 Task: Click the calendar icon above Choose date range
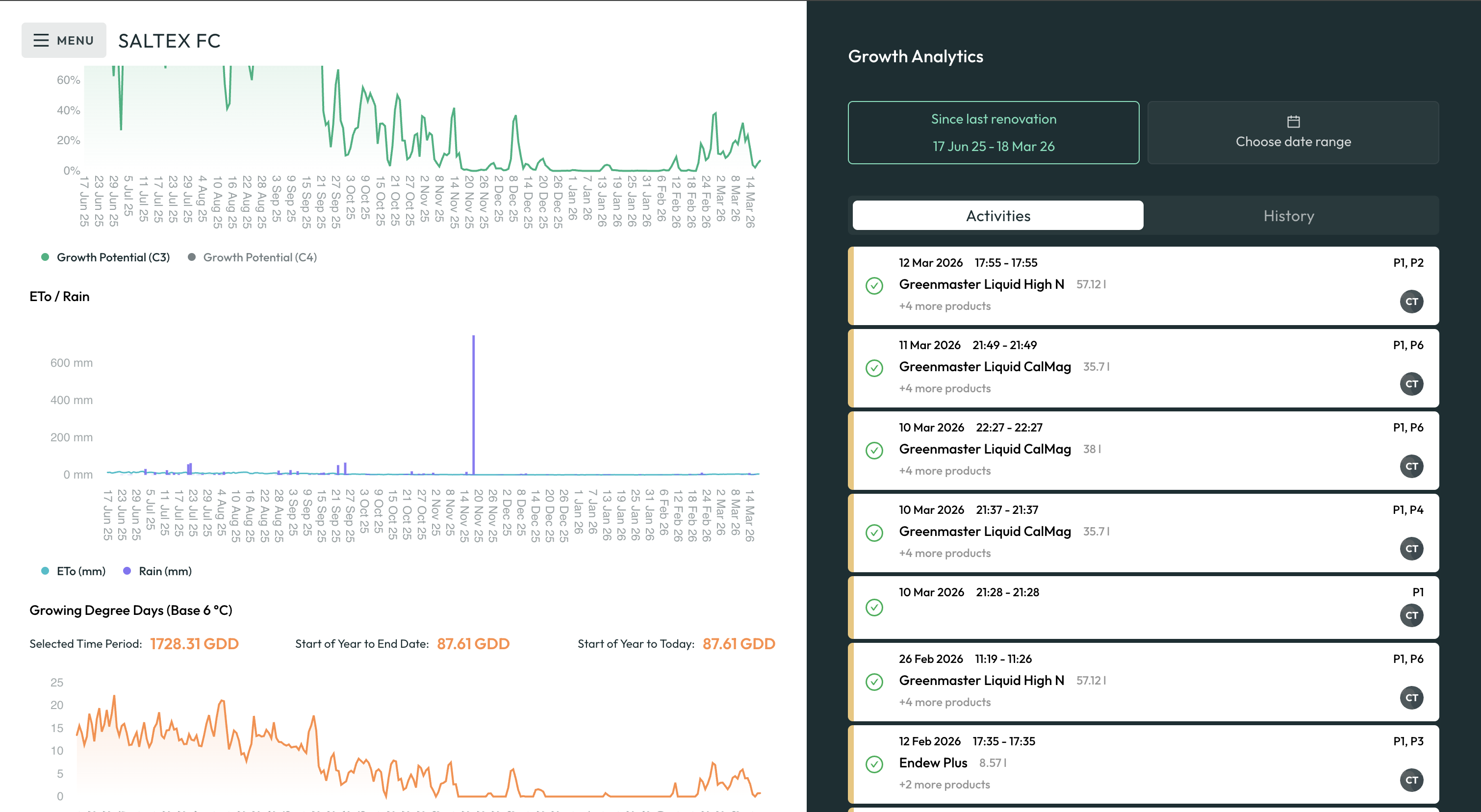pyautogui.click(x=1294, y=121)
